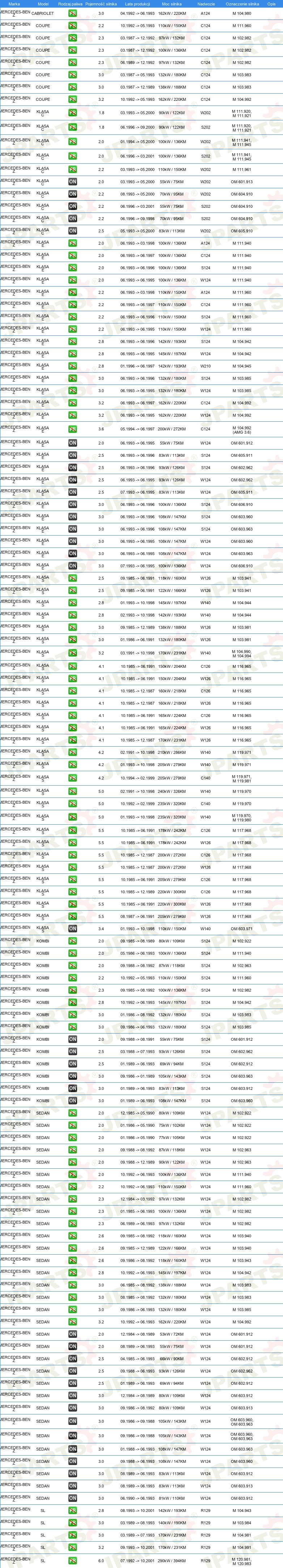Click the petrol icon for KLASA S M 104.990
Image resolution: width=283 pixels, height=1568 pixels.
tap(73, 653)
